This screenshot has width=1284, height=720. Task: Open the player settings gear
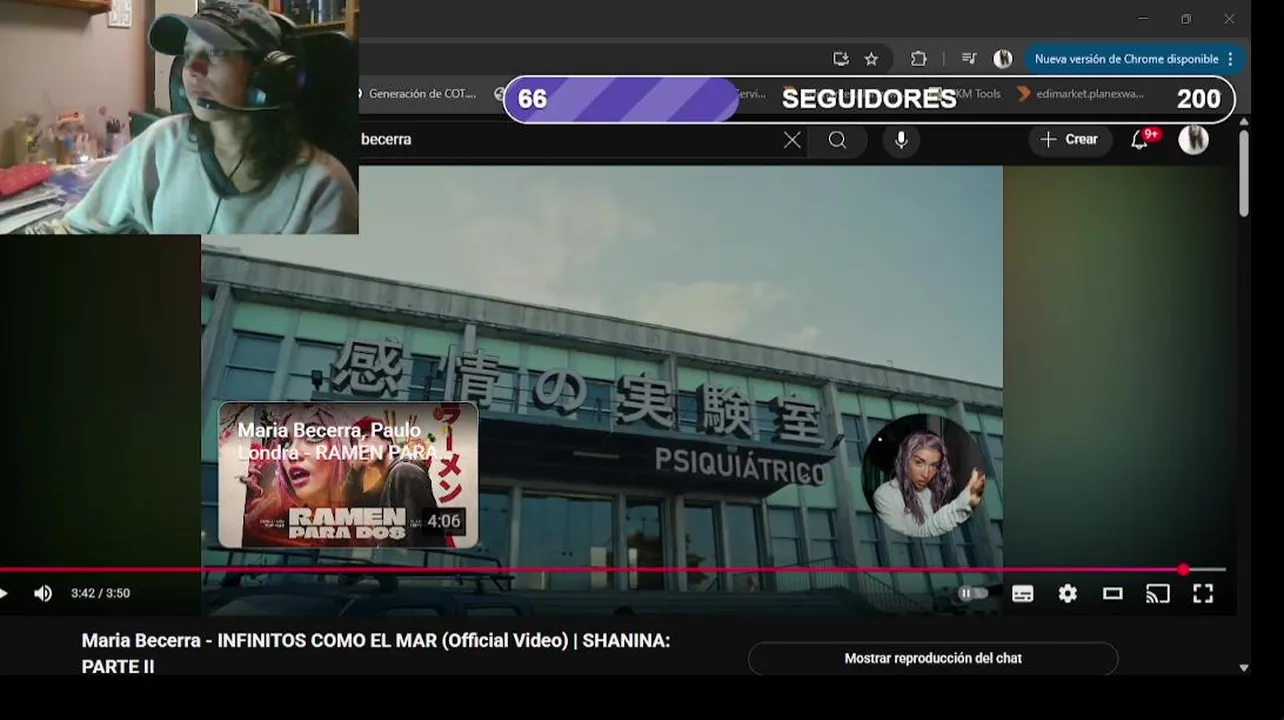(x=1068, y=594)
